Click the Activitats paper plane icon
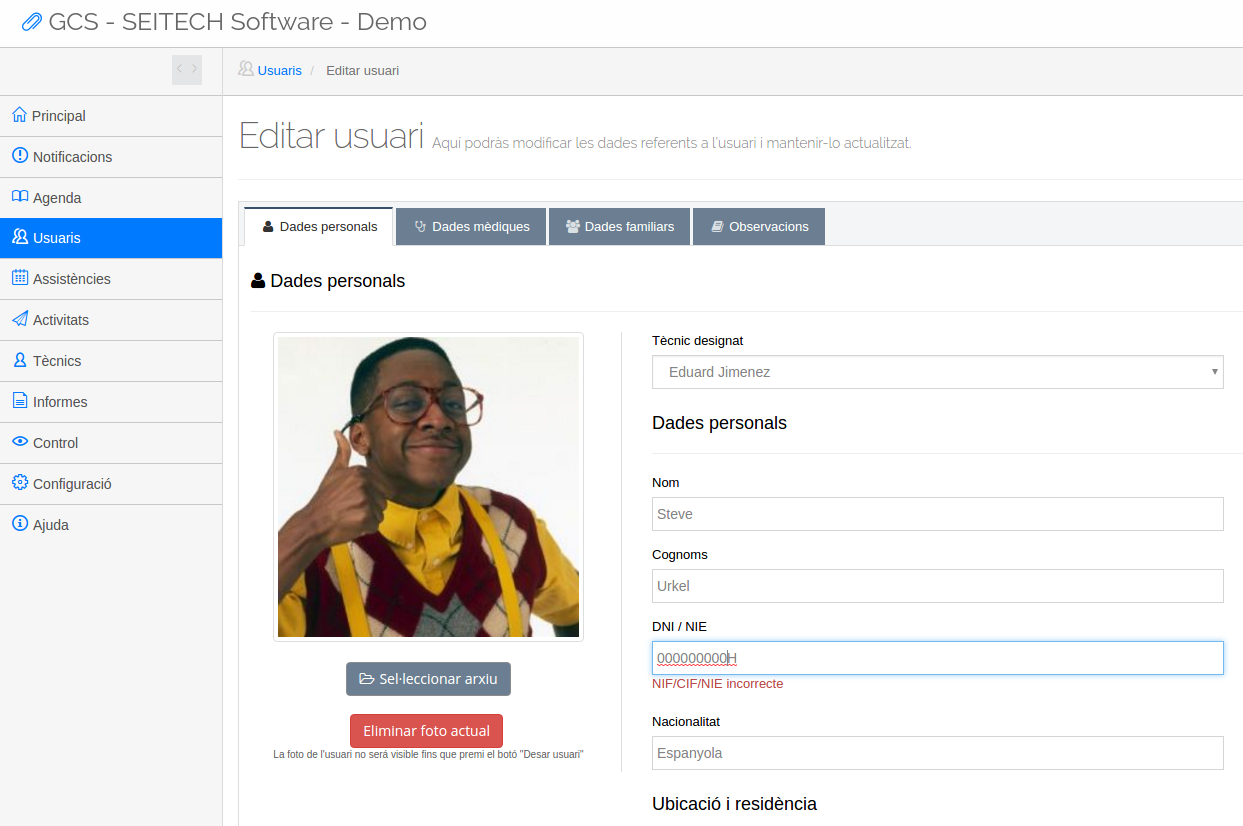Viewport: 1243px width, 826px height. tap(20, 319)
